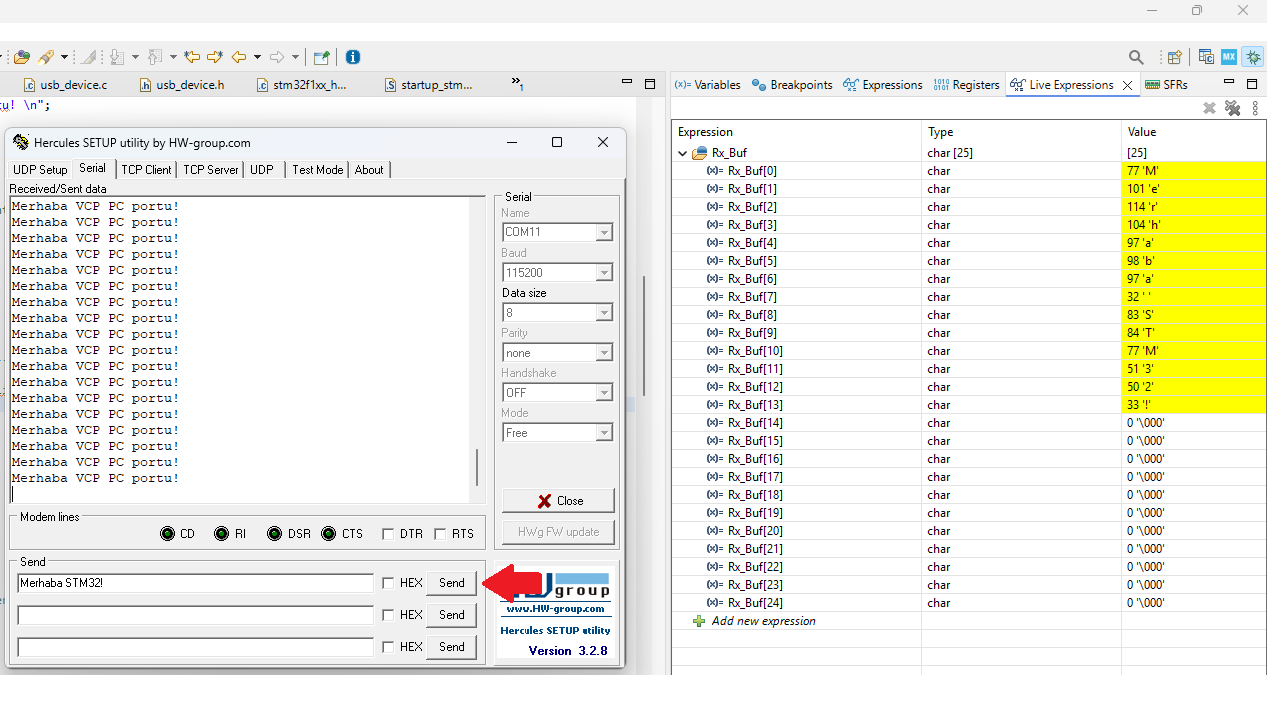Open the 115200 baud rate dropdown
The image size is (1267, 728).
(x=604, y=272)
